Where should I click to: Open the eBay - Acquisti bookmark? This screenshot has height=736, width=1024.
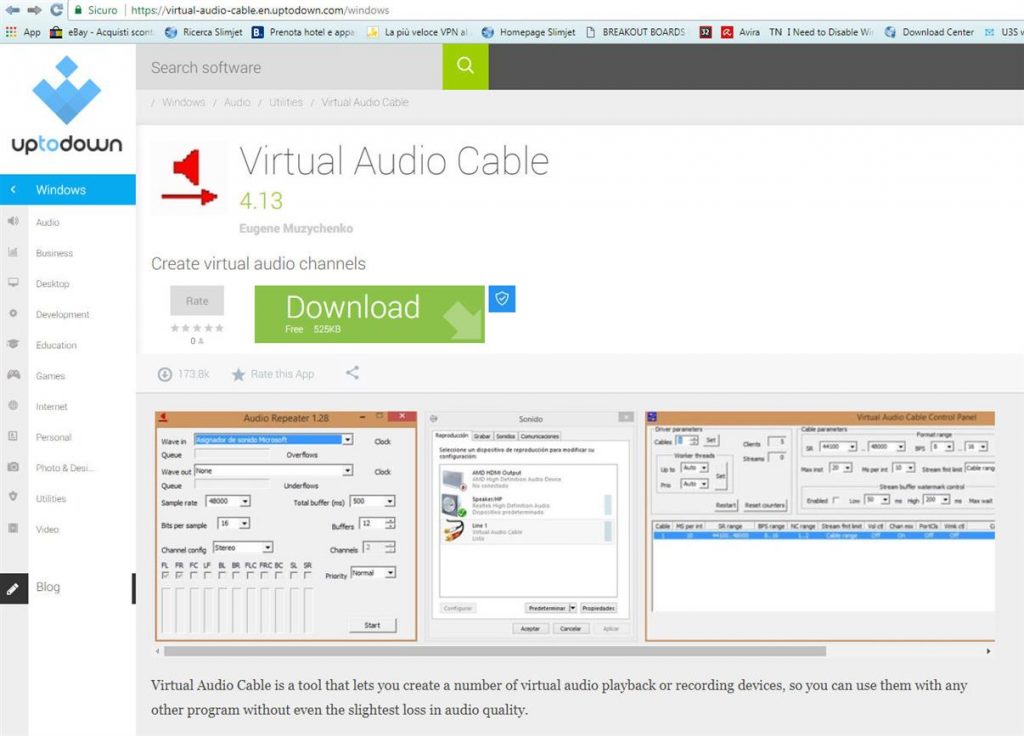[101, 31]
